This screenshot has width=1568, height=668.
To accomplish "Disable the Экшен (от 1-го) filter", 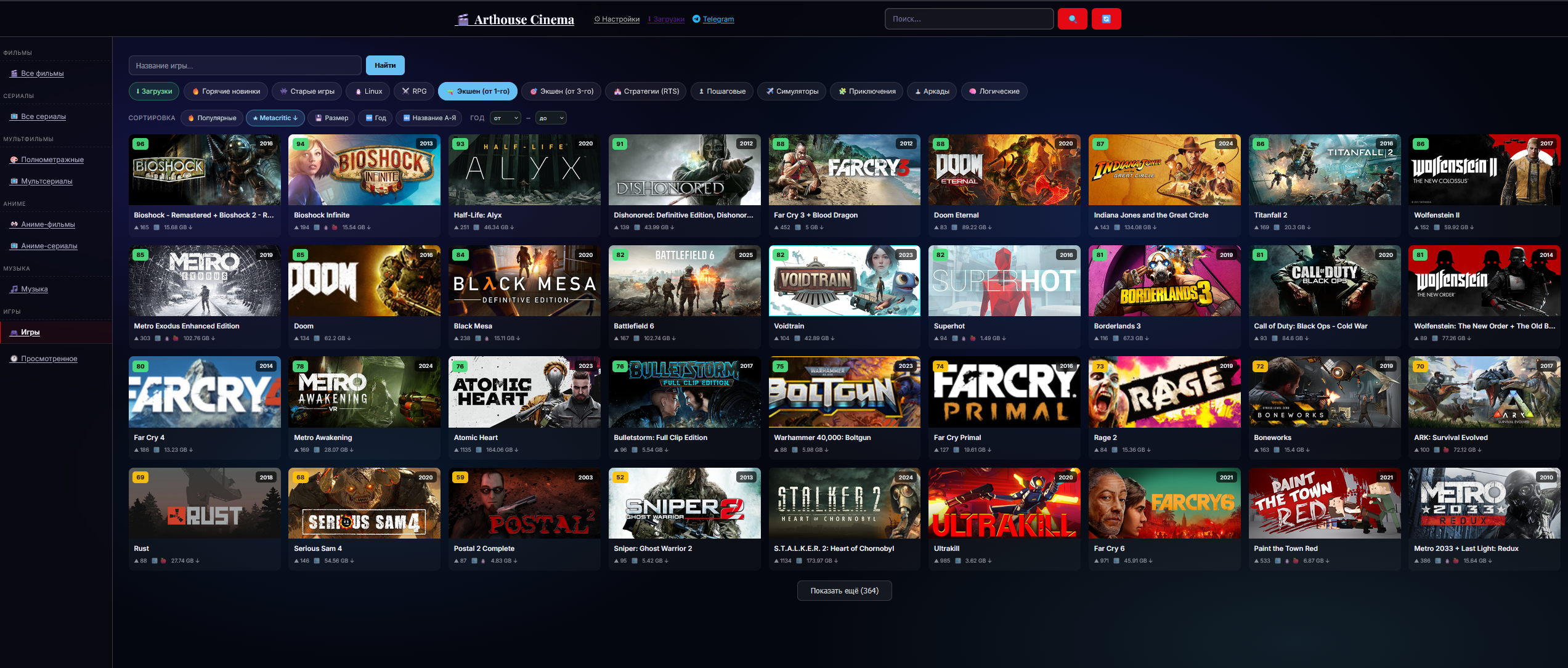I will tap(477, 91).
